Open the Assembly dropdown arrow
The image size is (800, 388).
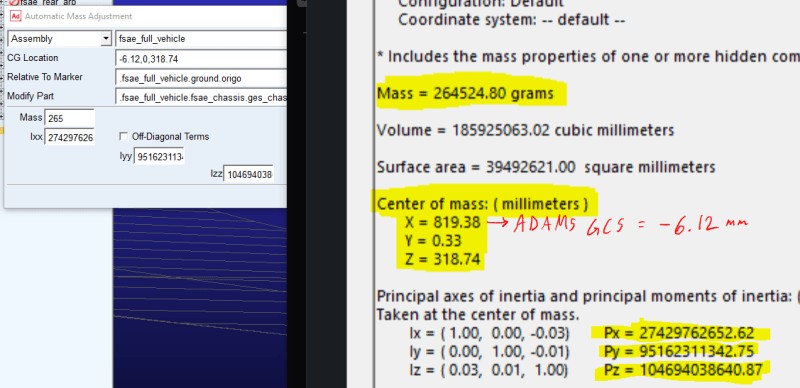coord(106,39)
